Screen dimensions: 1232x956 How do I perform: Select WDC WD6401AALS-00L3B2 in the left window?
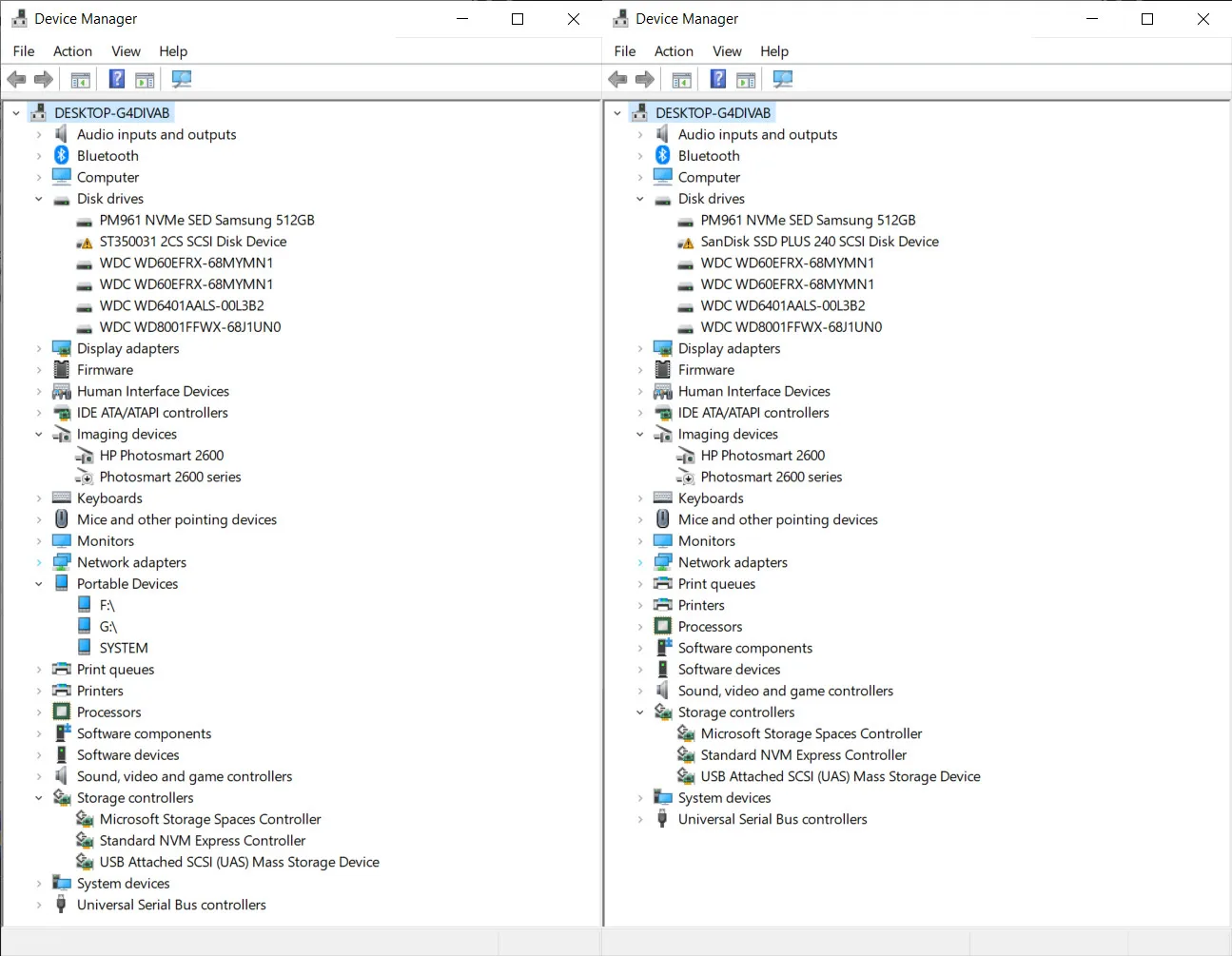(182, 305)
